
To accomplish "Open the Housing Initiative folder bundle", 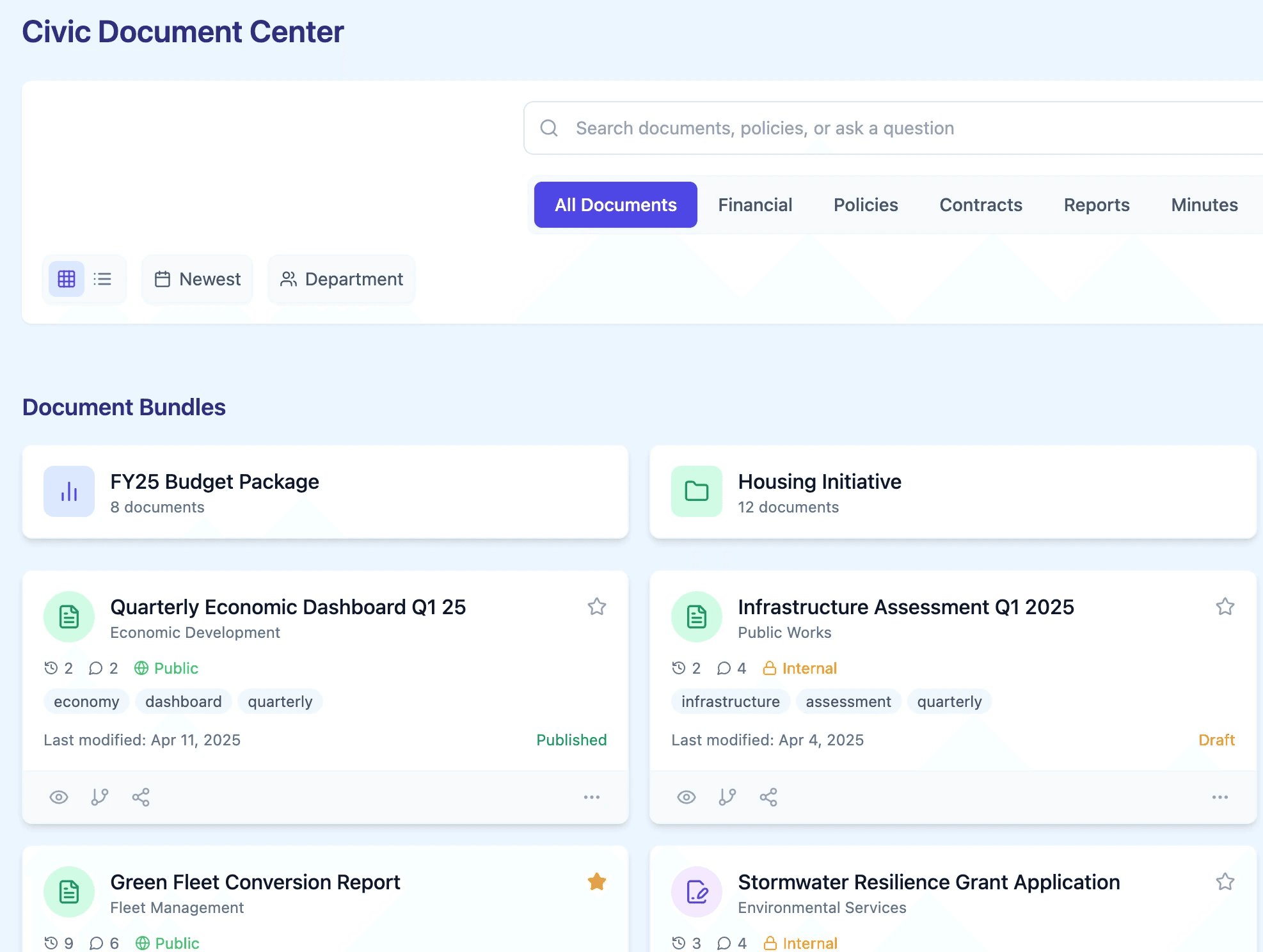I will [953, 492].
